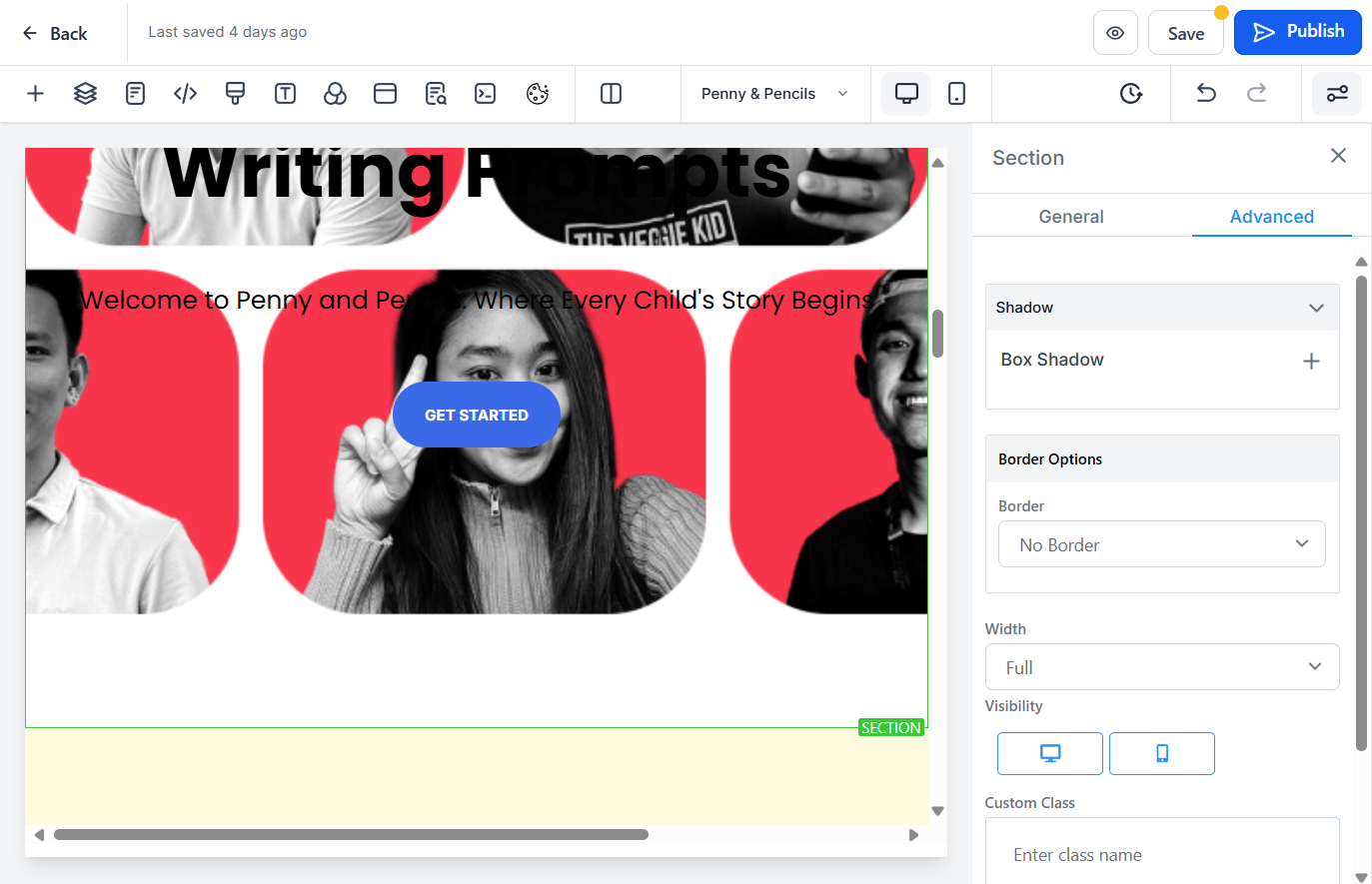Toggle desktop visibility for the section
Image resolution: width=1372 pixels, height=884 pixels.
pos(1050,753)
